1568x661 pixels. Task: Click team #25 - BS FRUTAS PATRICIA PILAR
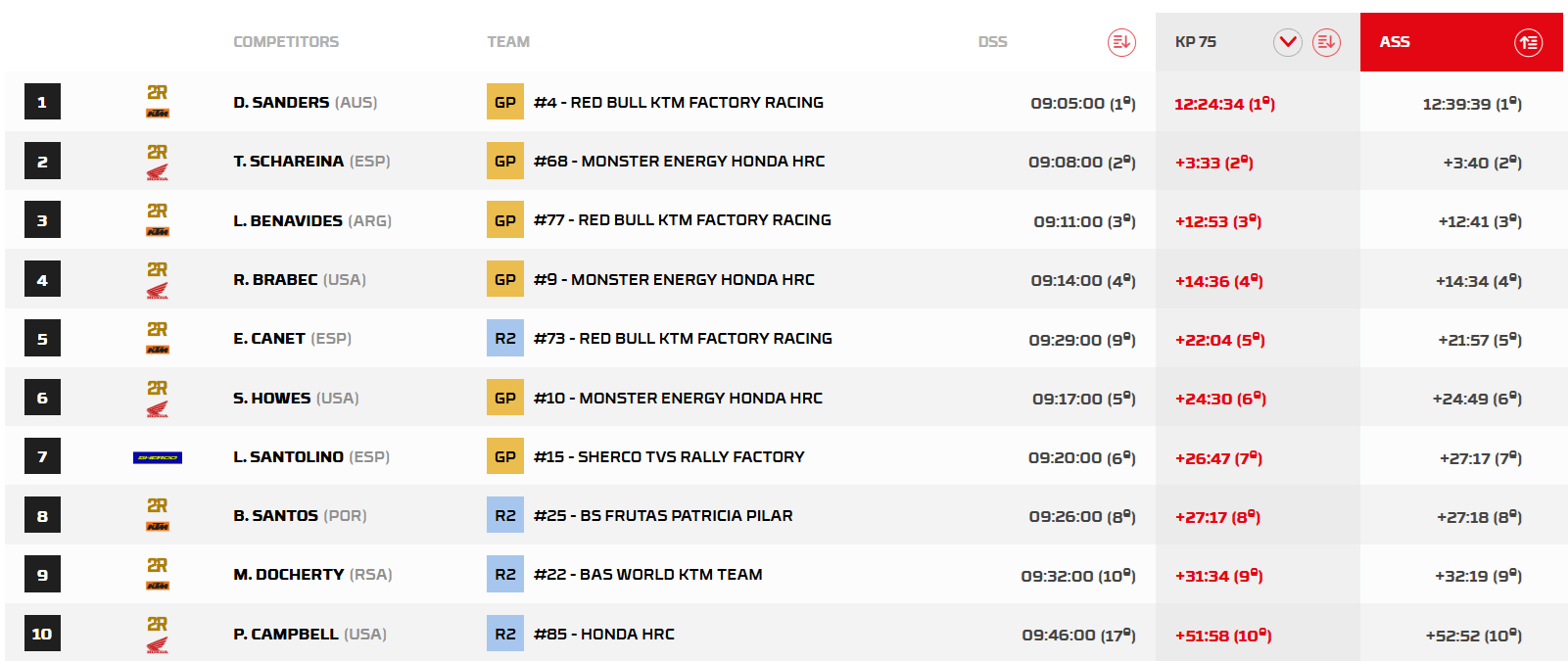[x=663, y=515]
